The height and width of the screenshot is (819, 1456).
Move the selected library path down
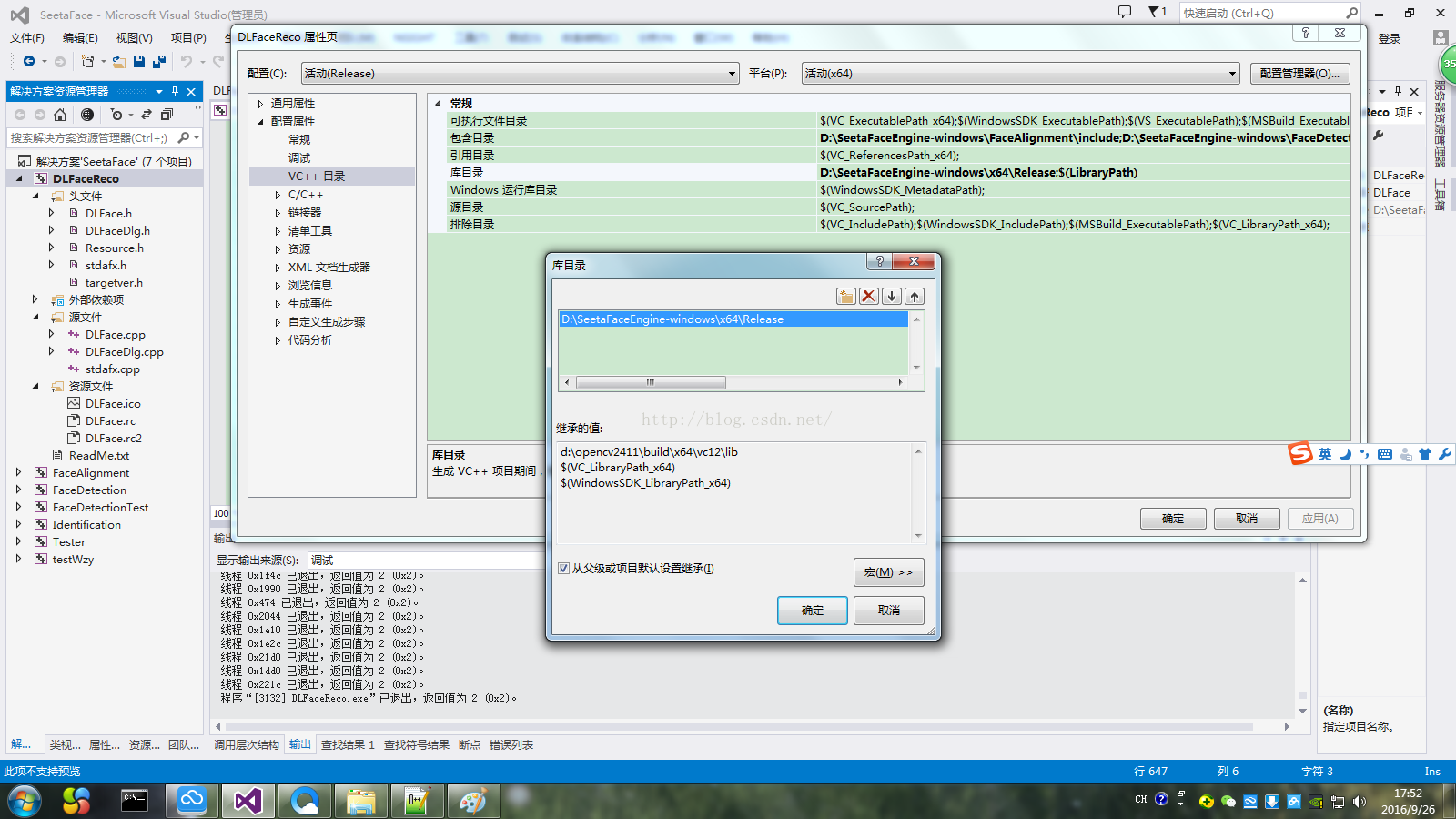[x=892, y=296]
